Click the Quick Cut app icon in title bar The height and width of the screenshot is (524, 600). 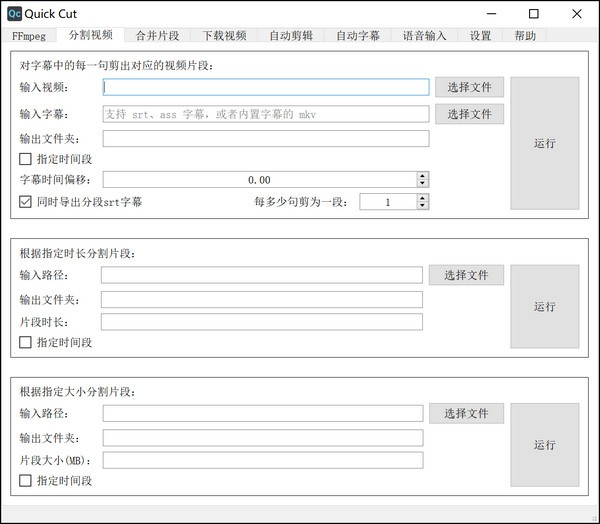14,14
